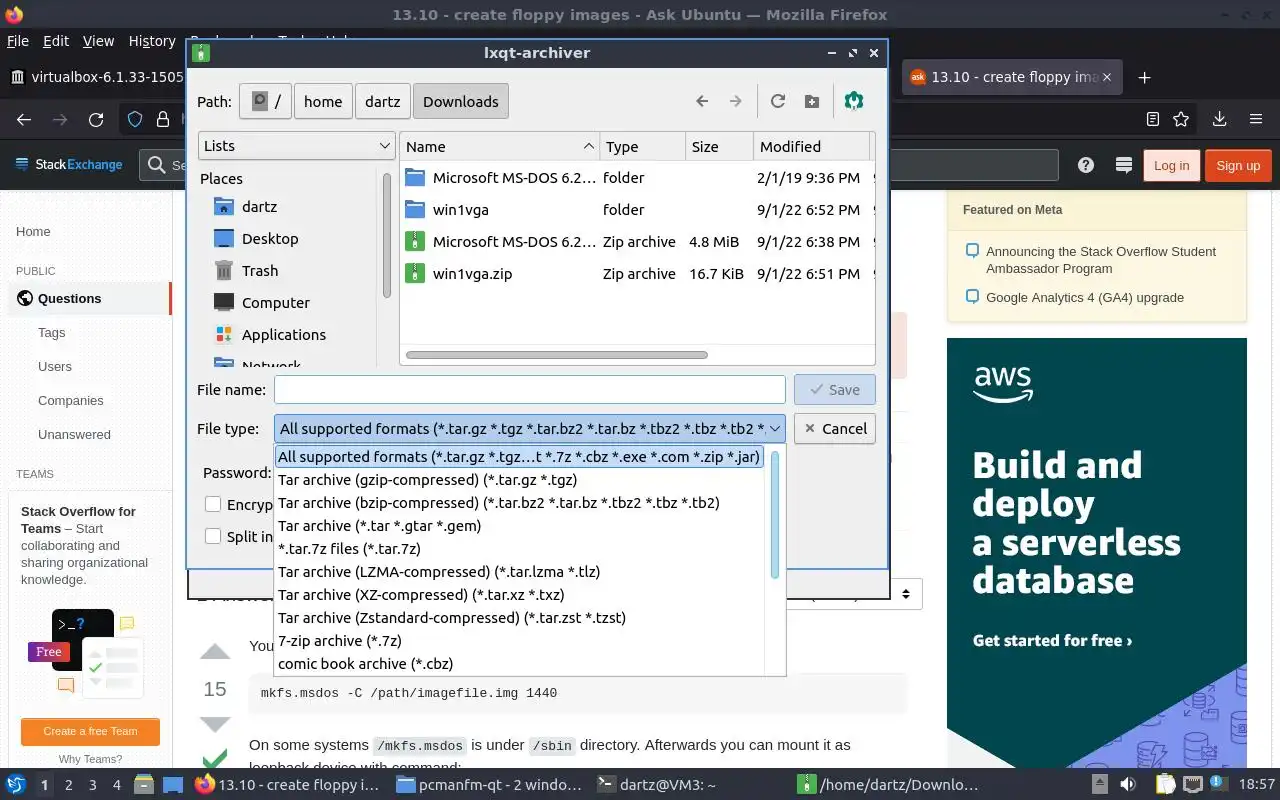Upvote the answer with 15 votes
The image size is (1280, 800).
[x=215, y=652]
